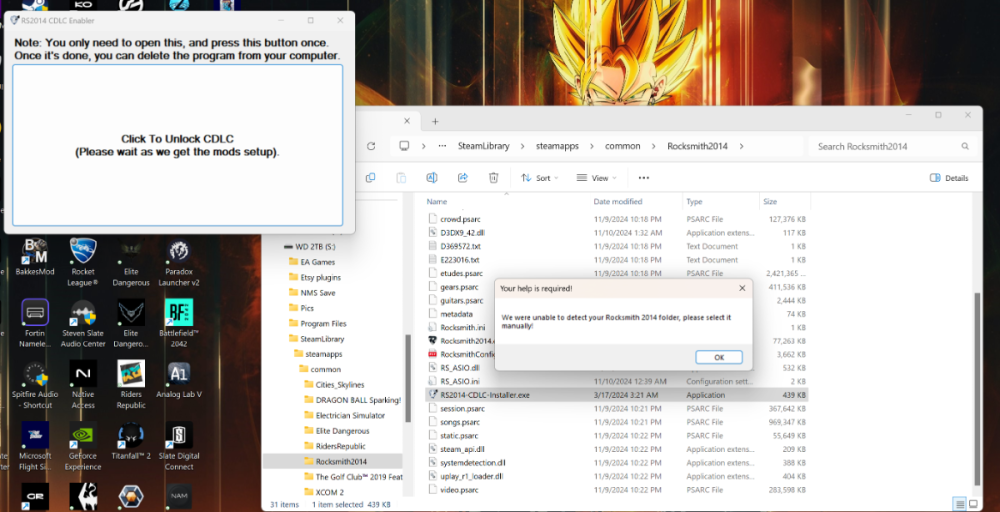The width and height of the screenshot is (1000, 512).
Task: Click SteamLibrary in the address bar breadcrumb
Action: [483, 146]
